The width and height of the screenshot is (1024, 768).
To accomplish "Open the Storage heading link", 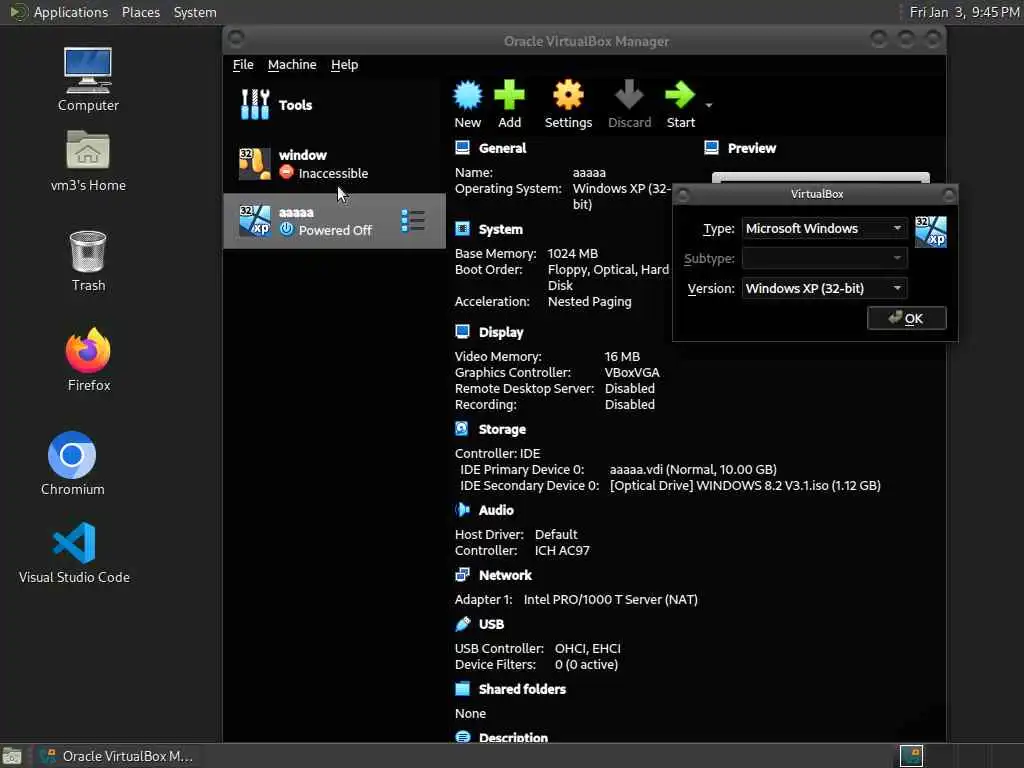I will (x=502, y=429).
